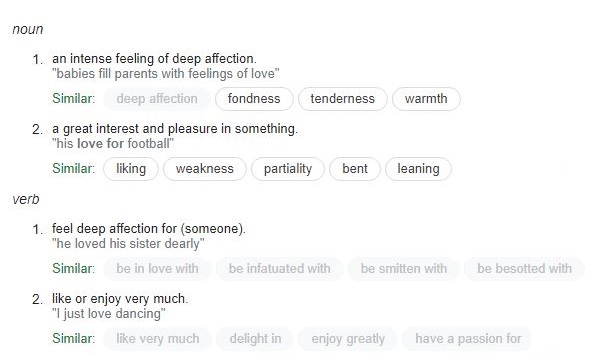Open the 'tenderness' synonym
This screenshot has width=593, height=363.
[343, 99]
